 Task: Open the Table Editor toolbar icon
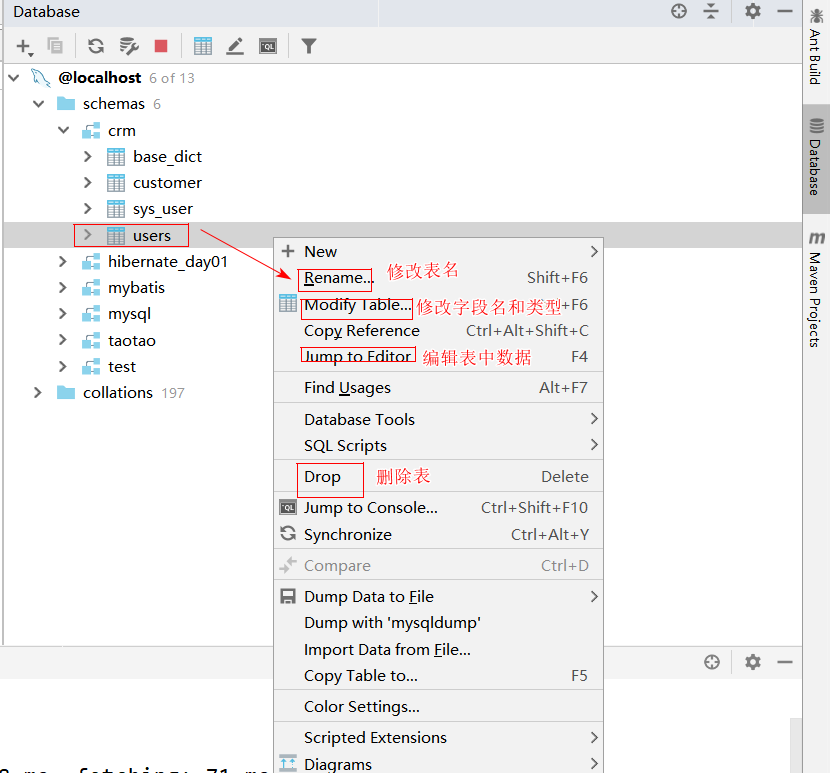pyautogui.click(x=203, y=46)
